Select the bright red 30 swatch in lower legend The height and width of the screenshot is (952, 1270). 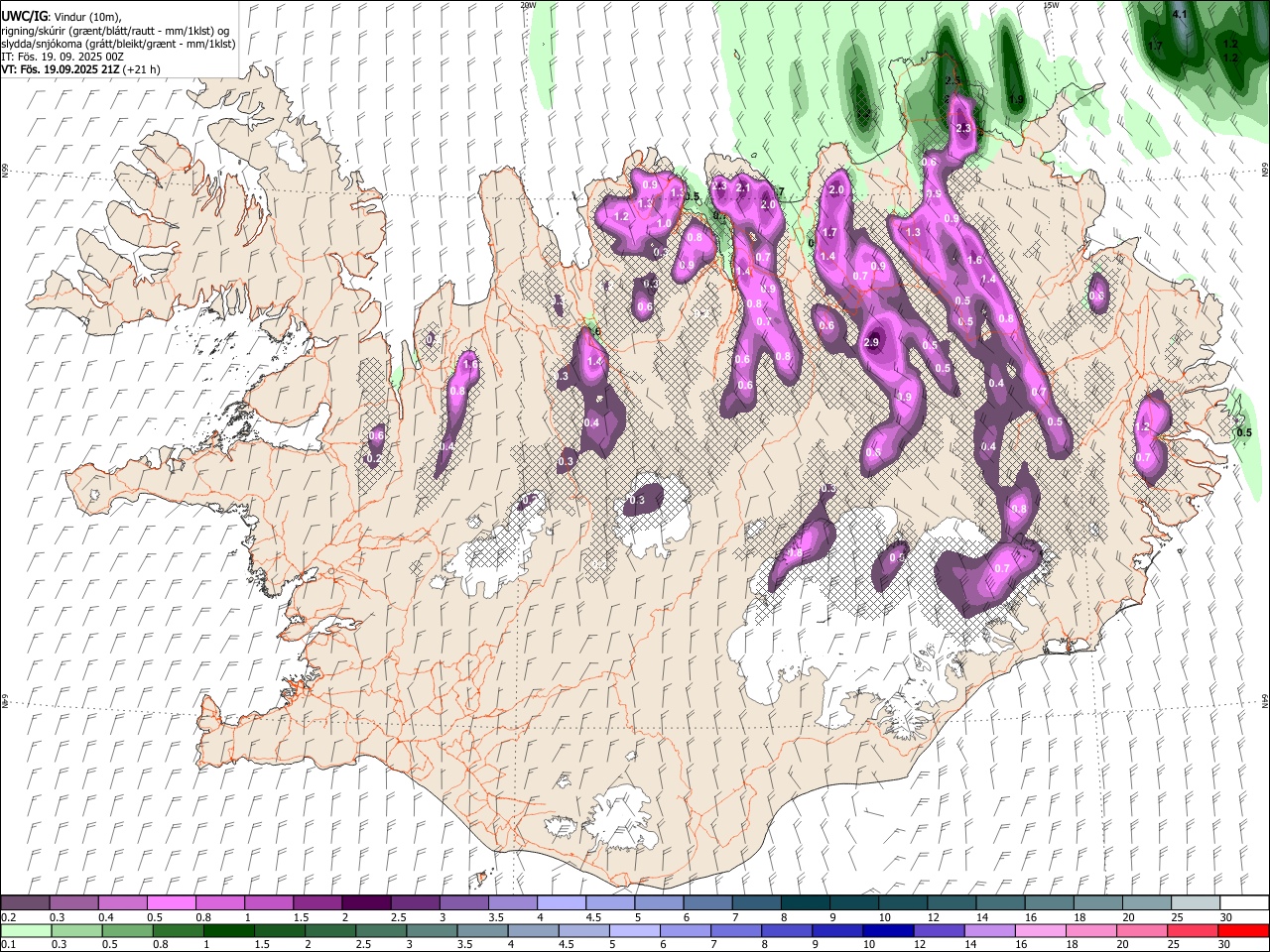click(1243, 930)
